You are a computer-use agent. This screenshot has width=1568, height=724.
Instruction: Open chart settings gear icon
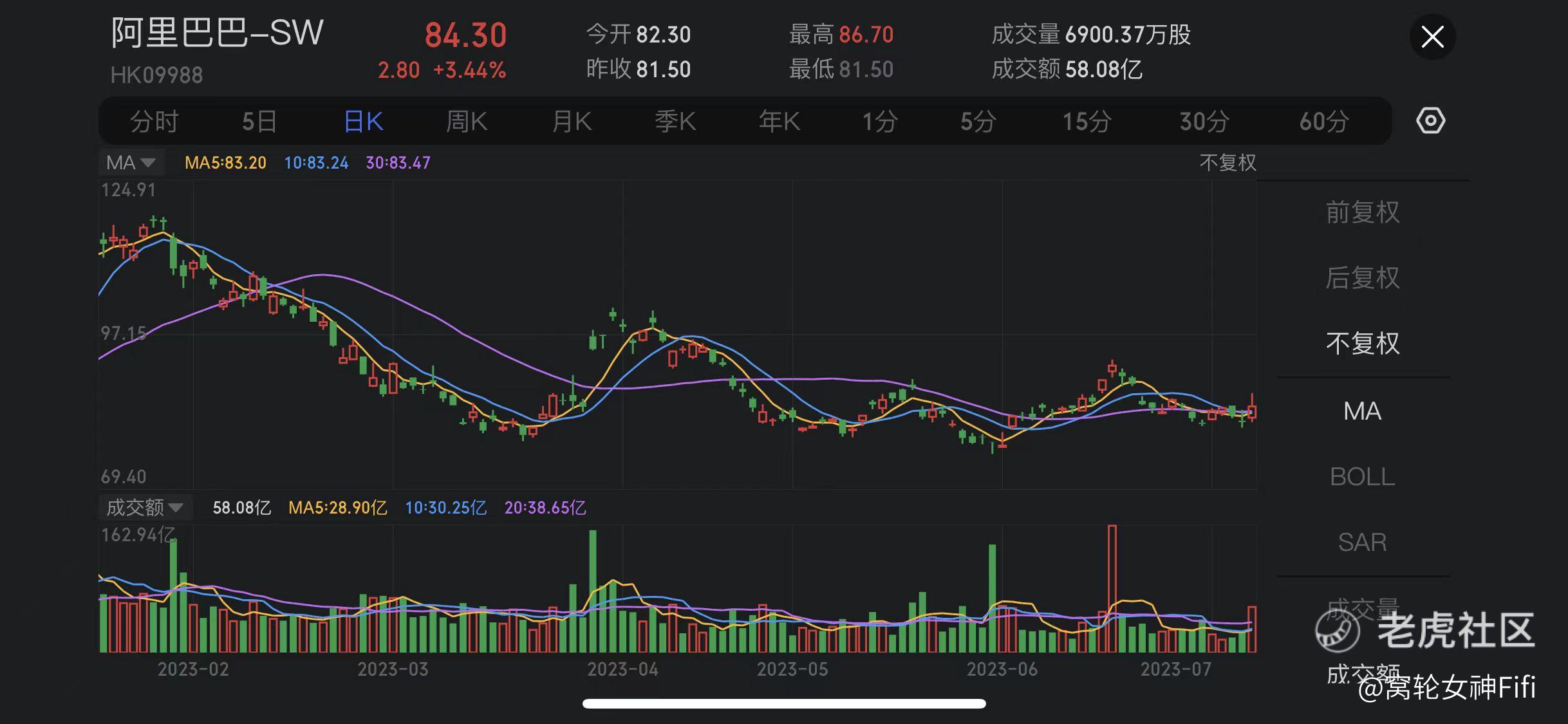[x=1430, y=121]
